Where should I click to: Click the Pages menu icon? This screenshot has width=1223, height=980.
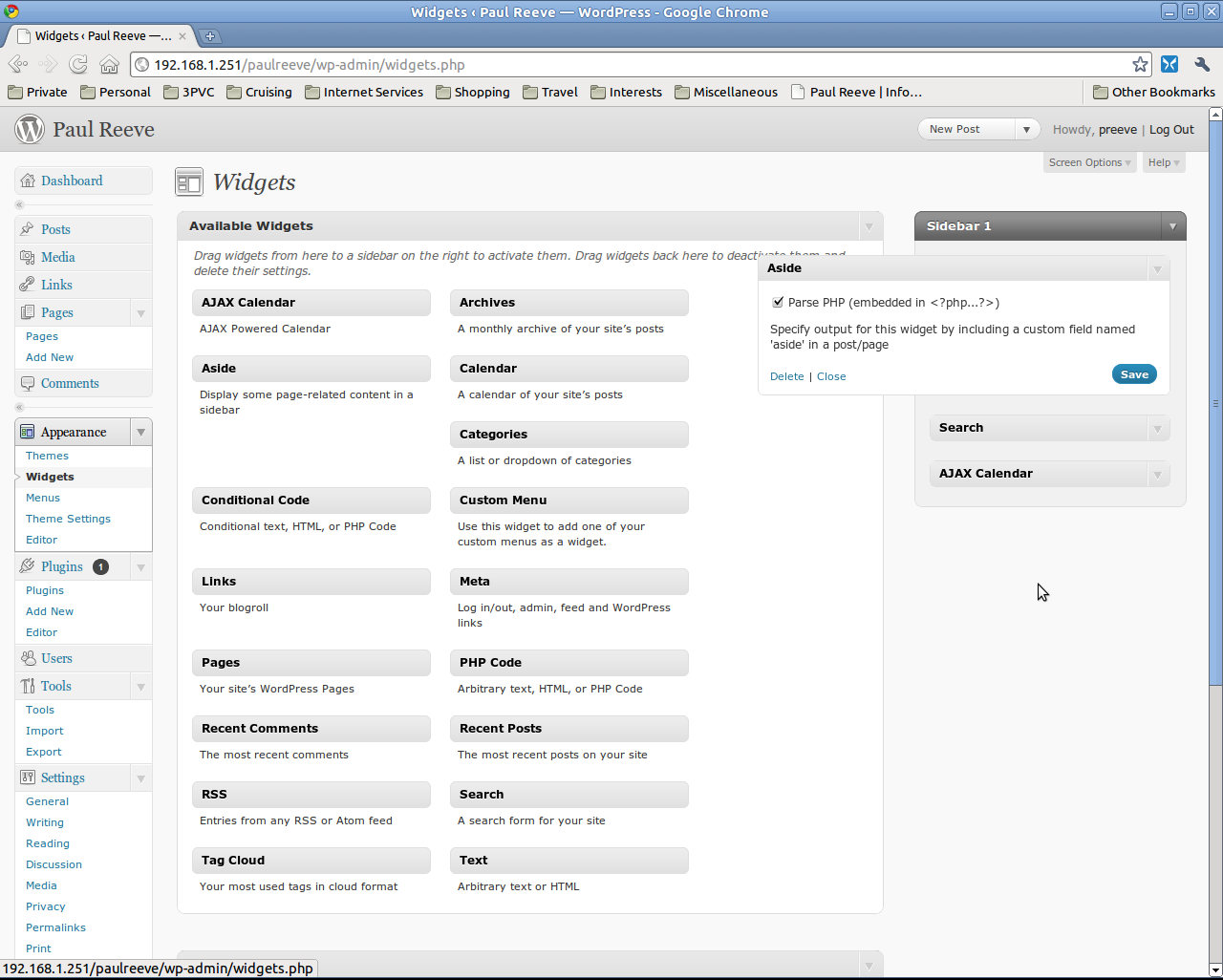28,312
